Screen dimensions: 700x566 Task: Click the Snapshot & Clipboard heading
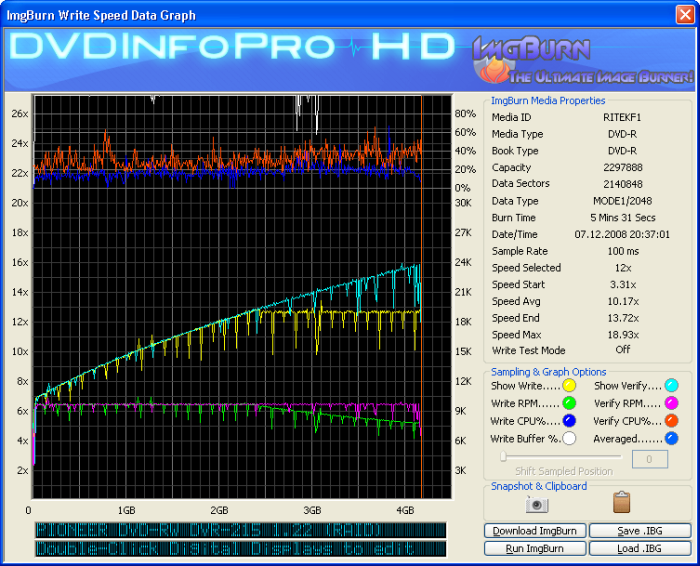point(539,486)
